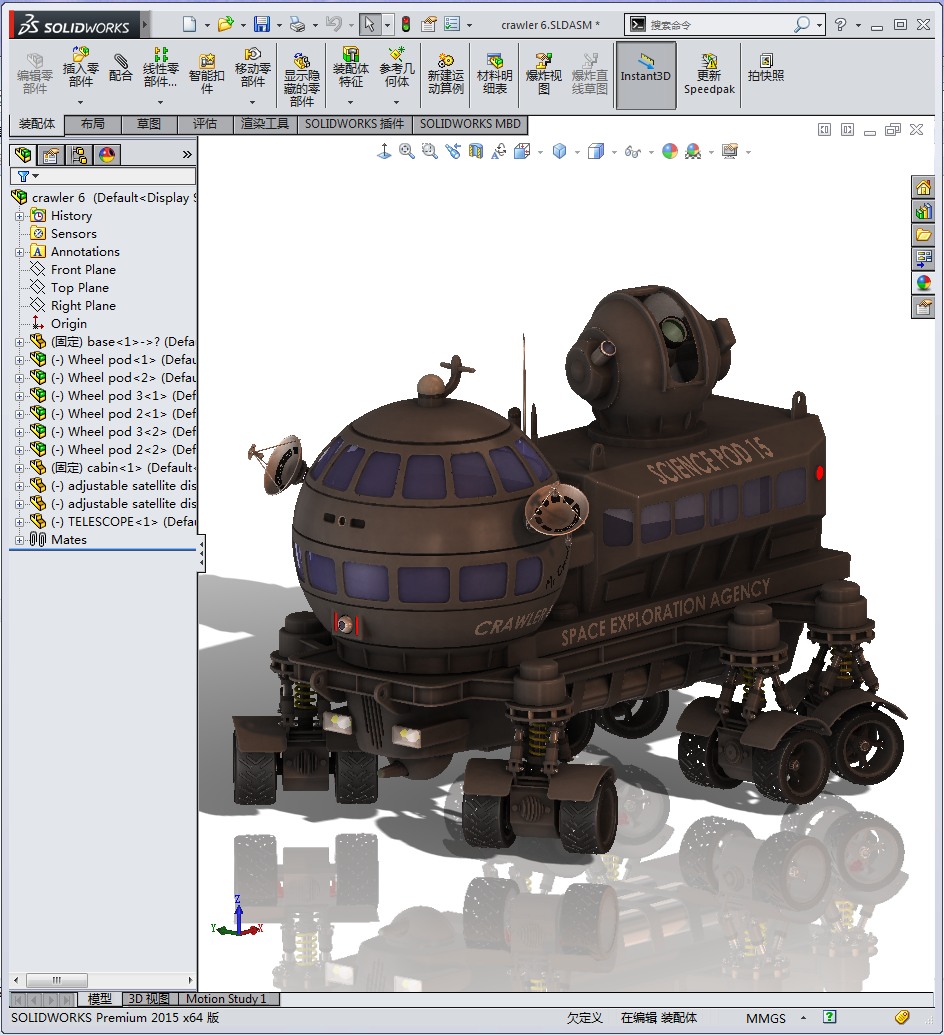
Task: Open the Hide/Show Items dropdown arrow
Action: point(651,152)
